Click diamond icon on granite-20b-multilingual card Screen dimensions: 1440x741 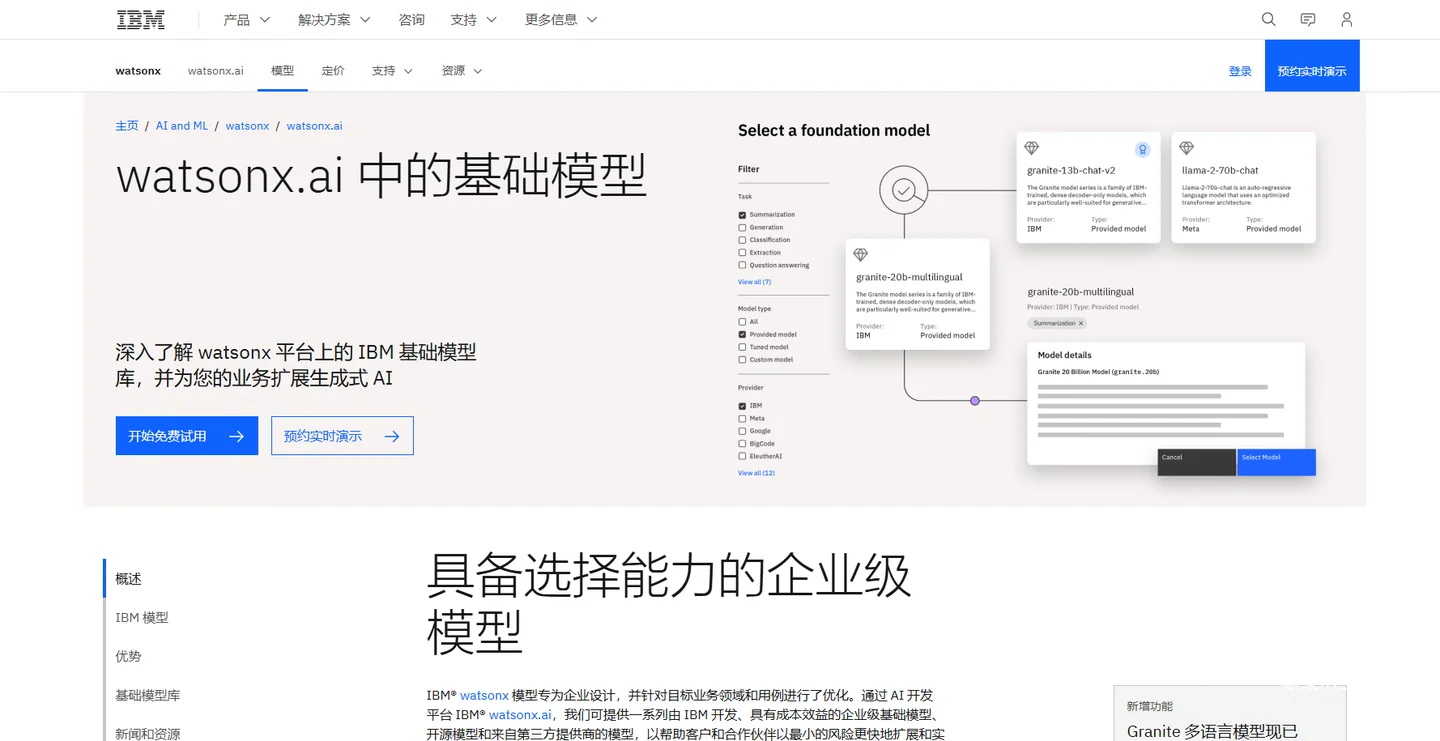[861, 255]
